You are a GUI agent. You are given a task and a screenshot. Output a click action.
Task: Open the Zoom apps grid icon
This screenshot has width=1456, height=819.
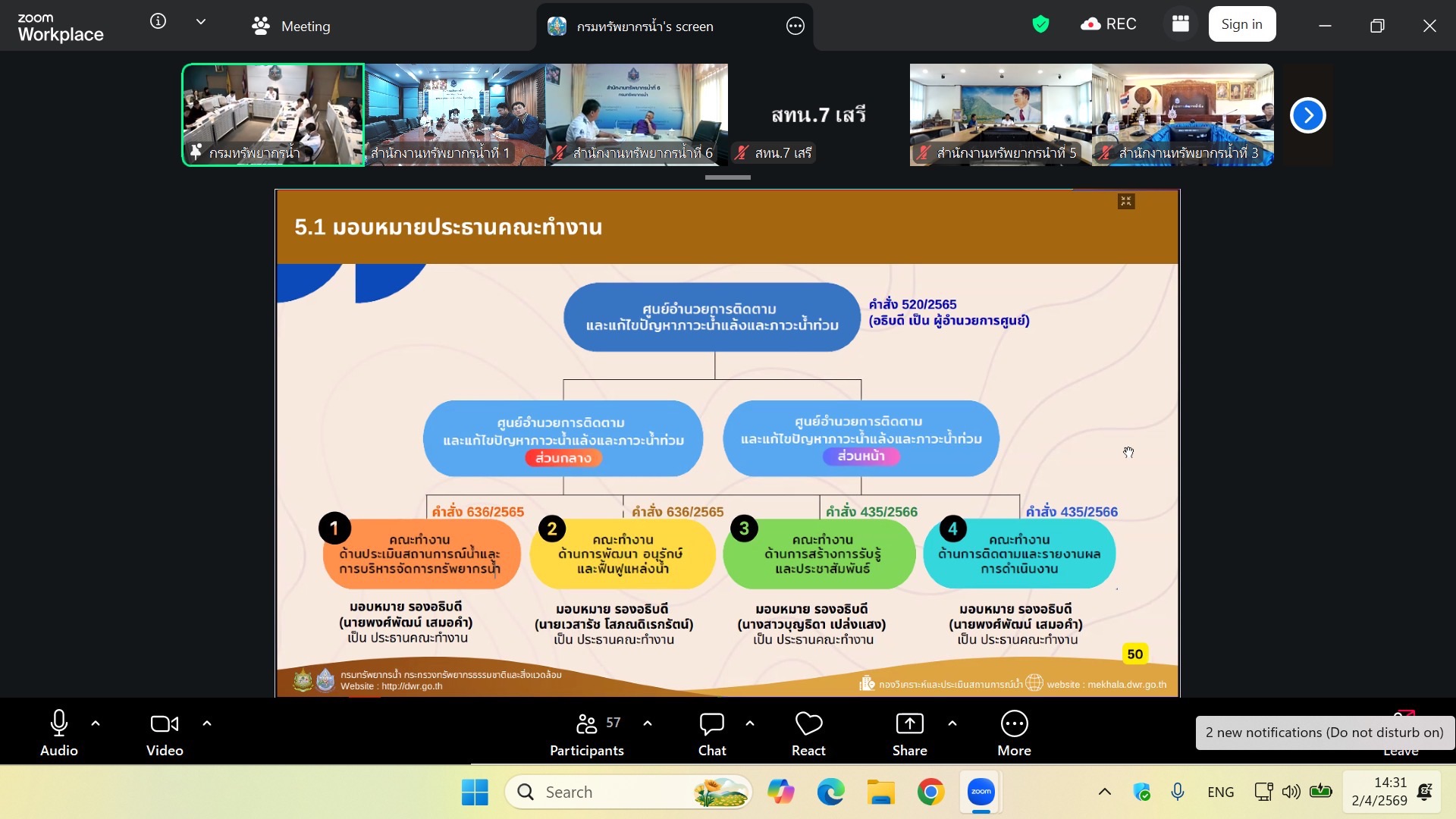click(x=1180, y=24)
